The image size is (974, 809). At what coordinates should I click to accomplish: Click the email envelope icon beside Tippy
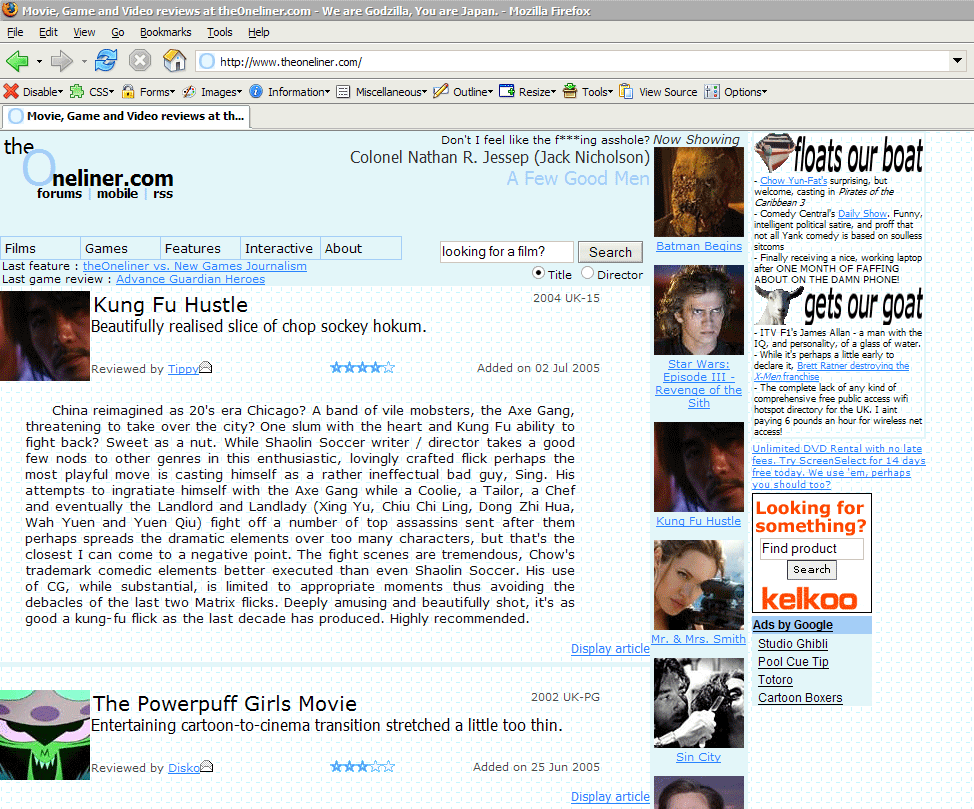pos(206,368)
